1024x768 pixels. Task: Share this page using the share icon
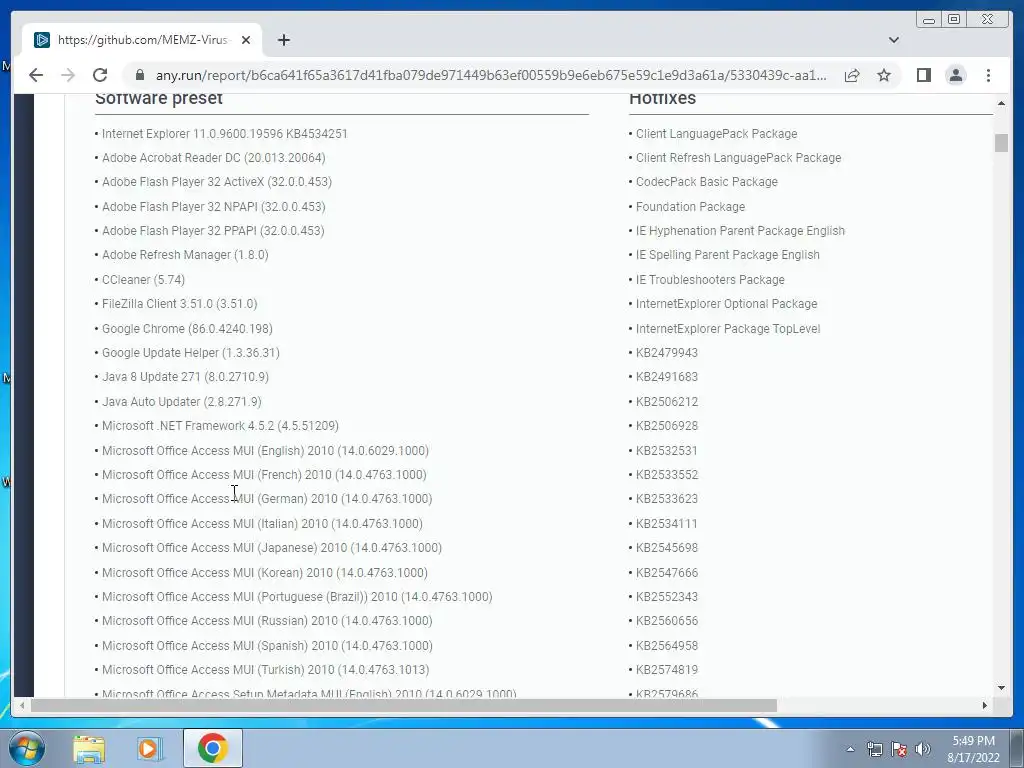tap(852, 75)
